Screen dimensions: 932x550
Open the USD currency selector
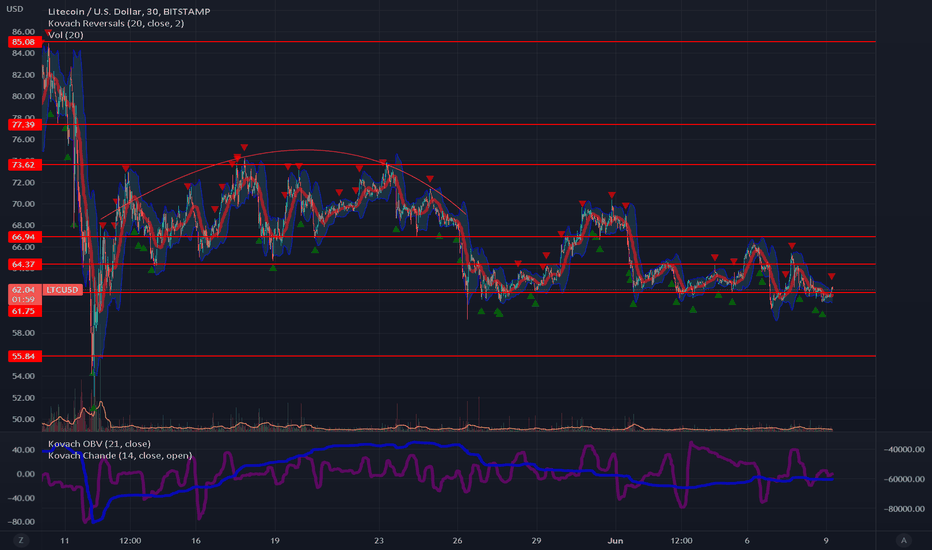[x=14, y=9]
